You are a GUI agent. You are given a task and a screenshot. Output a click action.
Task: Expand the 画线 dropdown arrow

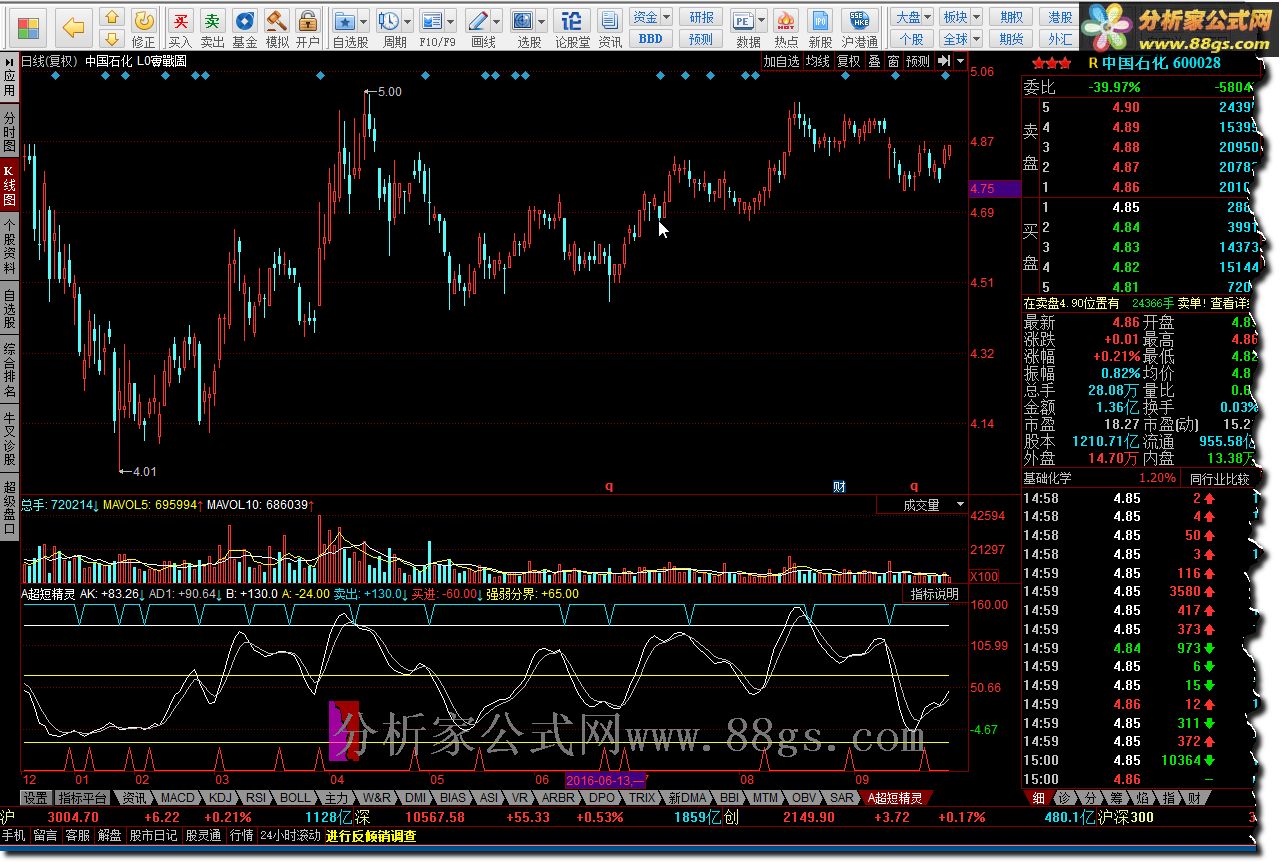(498, 21)
